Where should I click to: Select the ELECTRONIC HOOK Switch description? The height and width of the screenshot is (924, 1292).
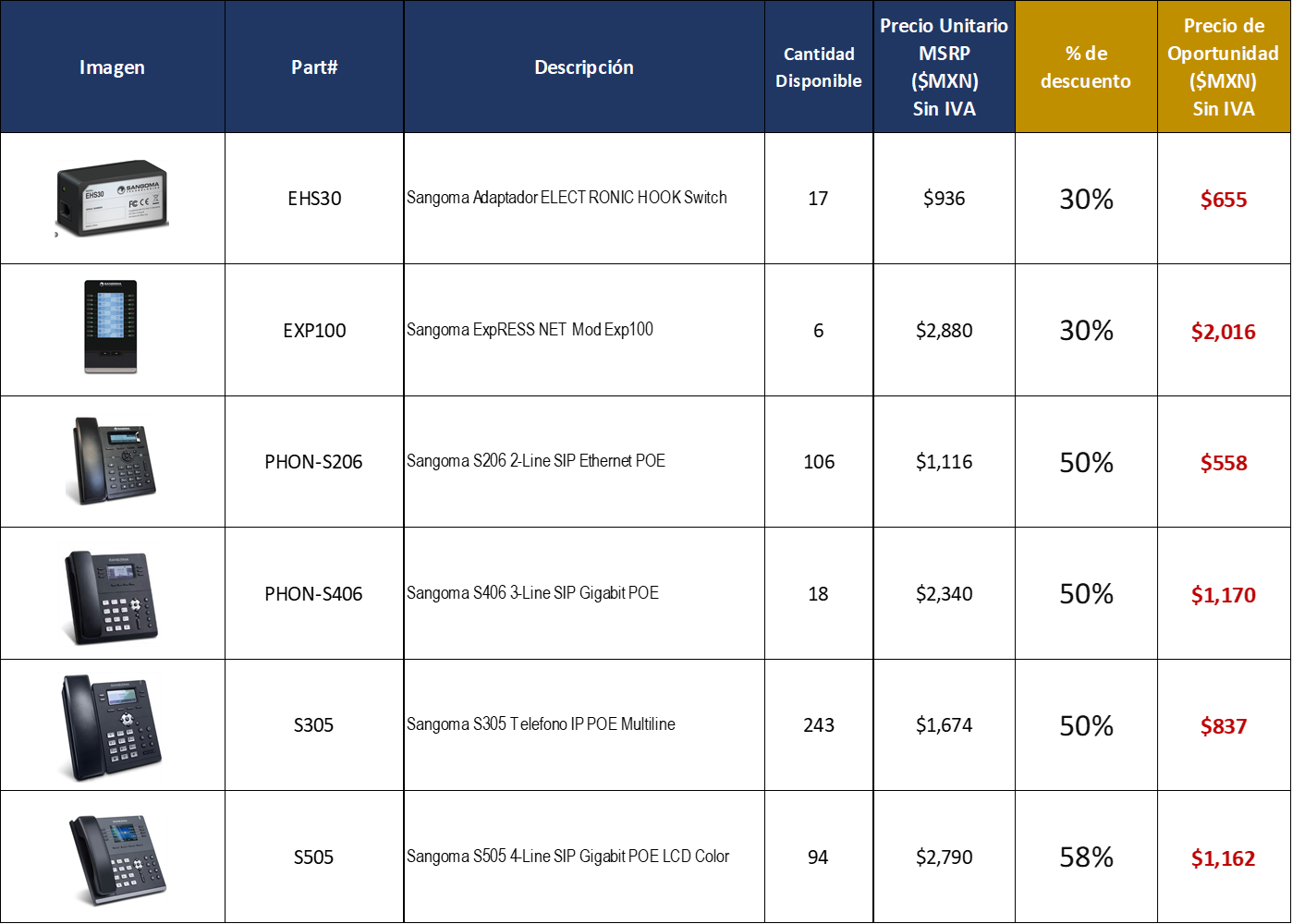click(567, 198)
